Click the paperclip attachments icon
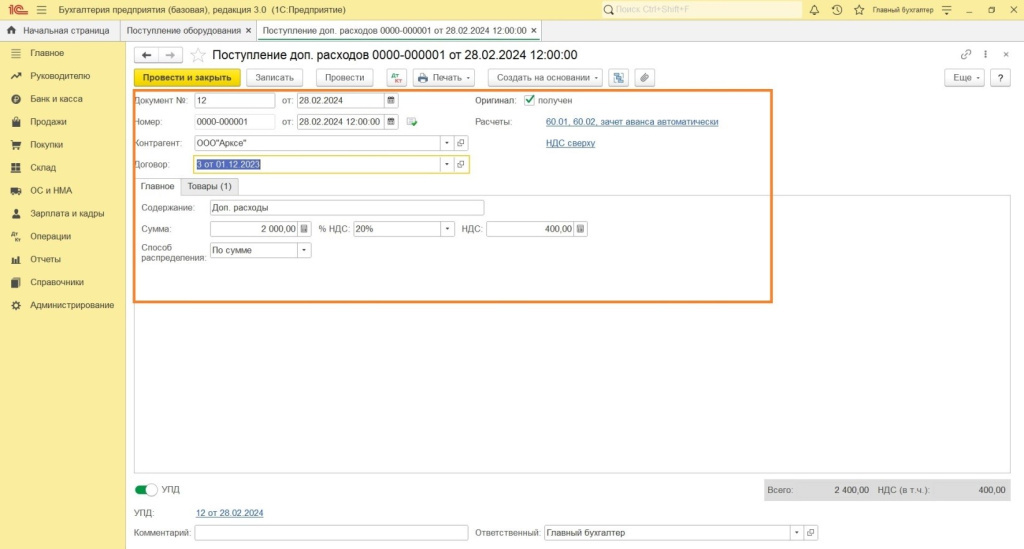Viewport: 1024px width, 549px height. point(645,77)
